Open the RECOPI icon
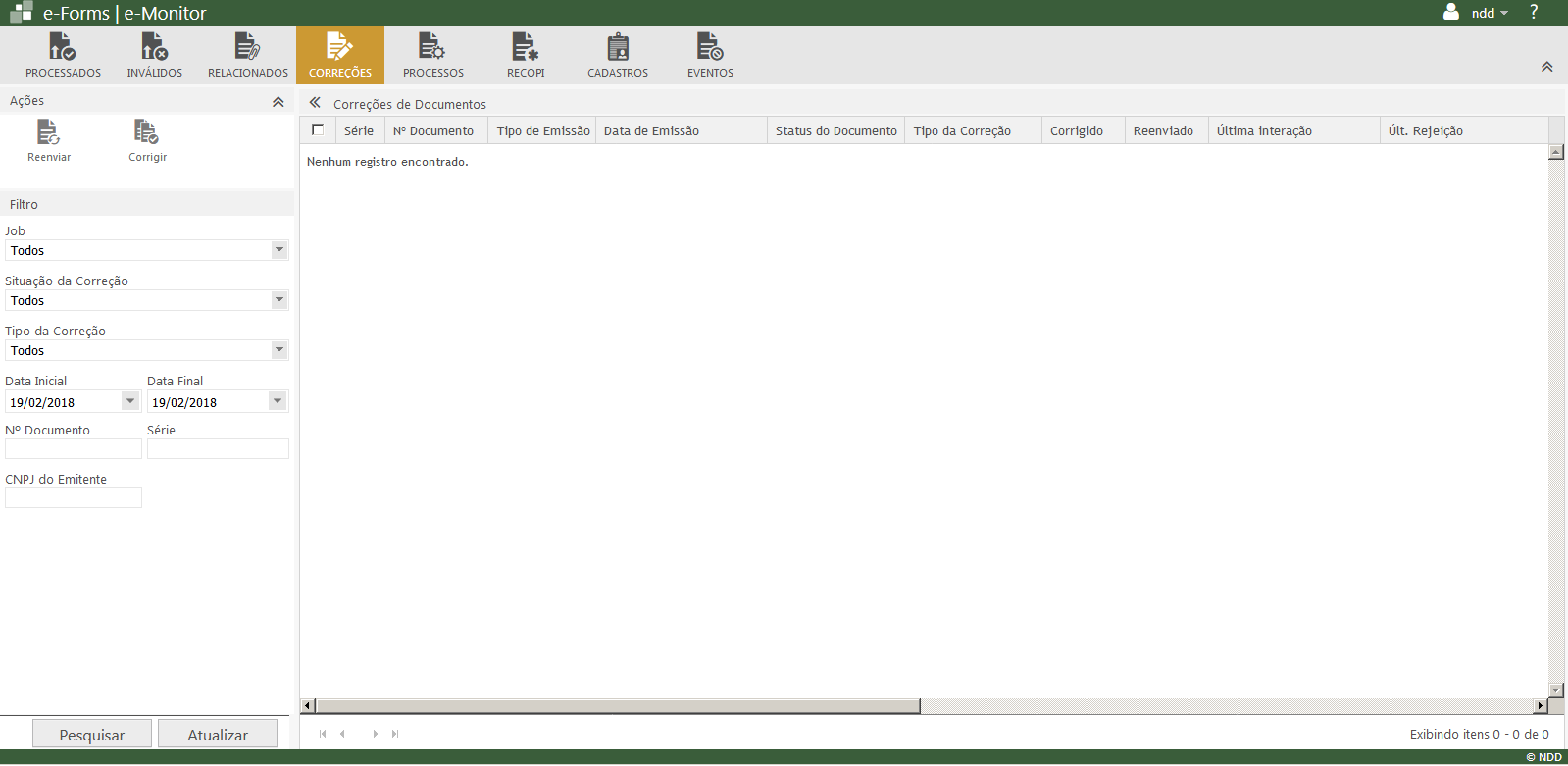 click(x=526, y=46)
